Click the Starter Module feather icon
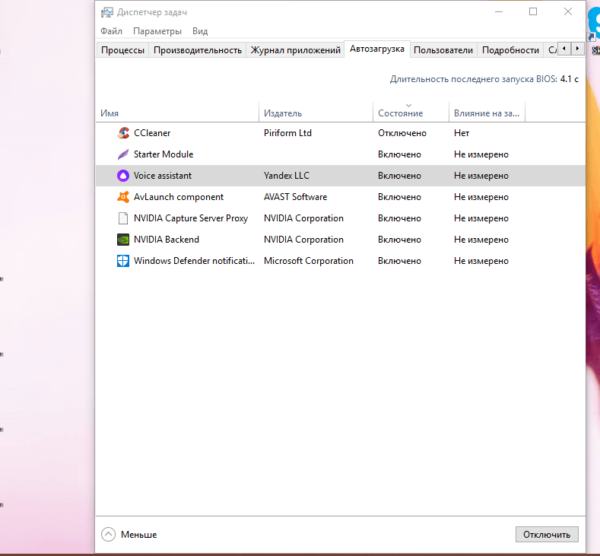This screenshot has width=600, height=556. 123,154
